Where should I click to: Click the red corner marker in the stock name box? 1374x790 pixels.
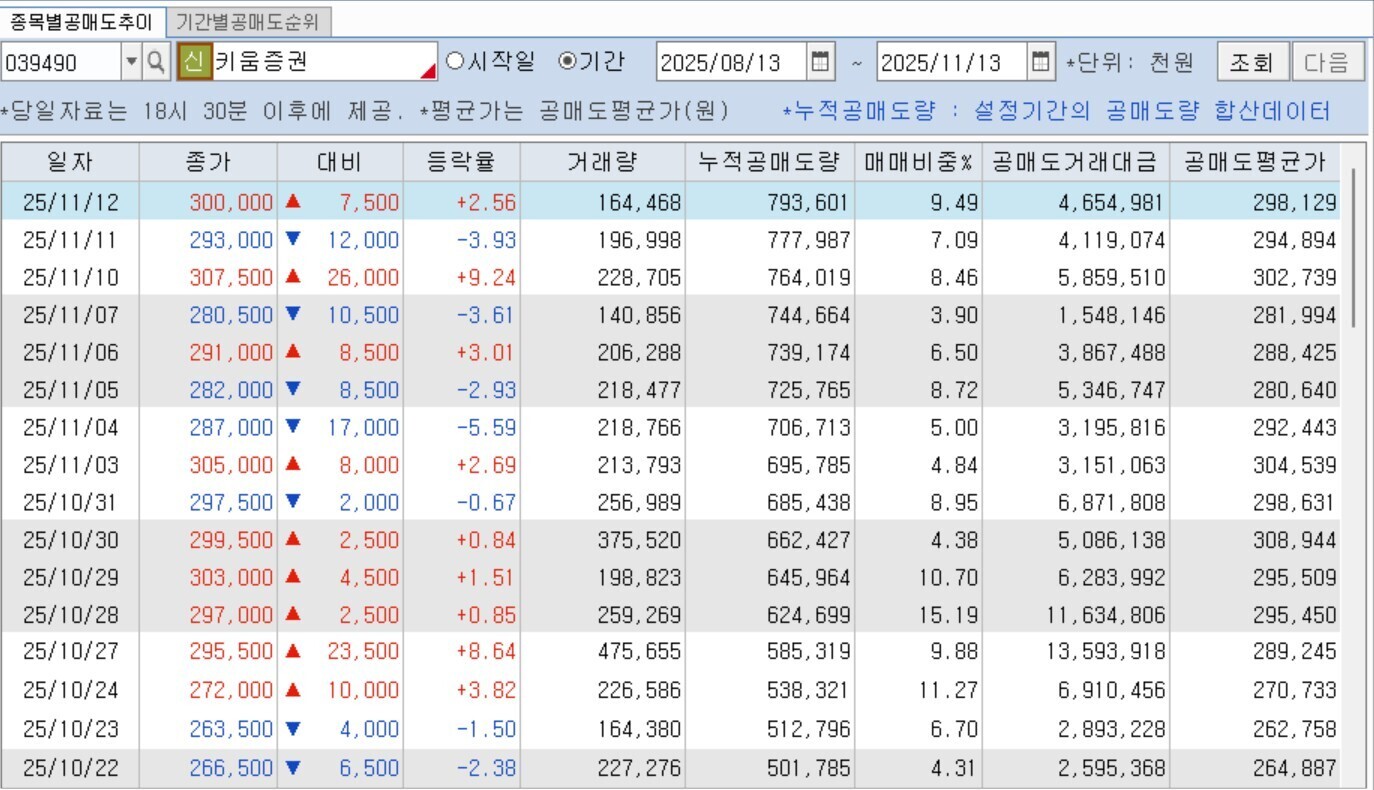(x=428, y=70)
